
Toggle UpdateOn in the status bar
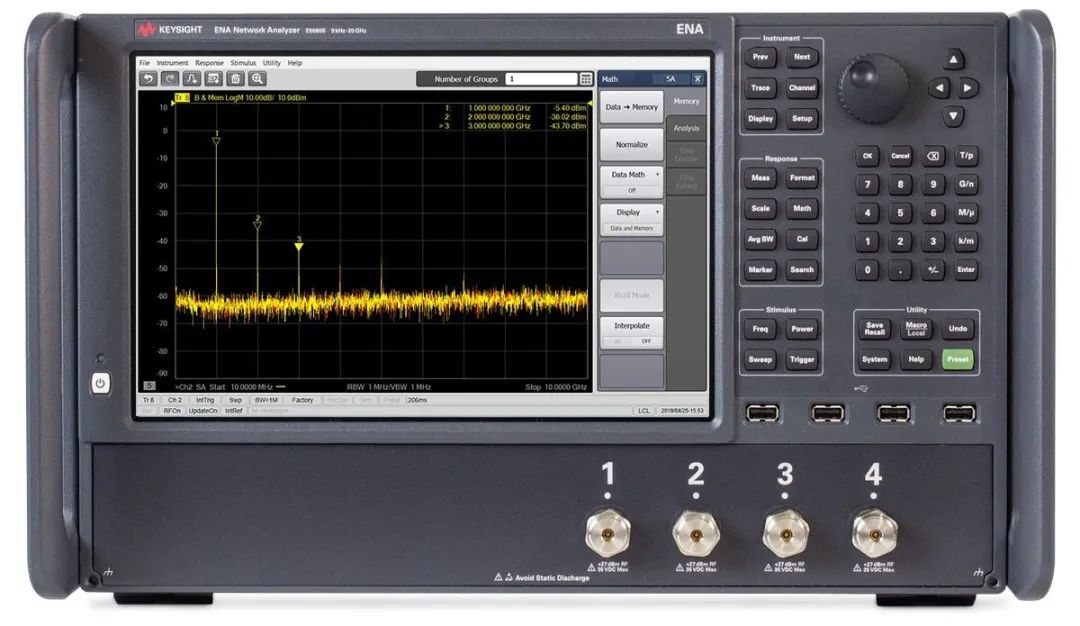(202, 411)
